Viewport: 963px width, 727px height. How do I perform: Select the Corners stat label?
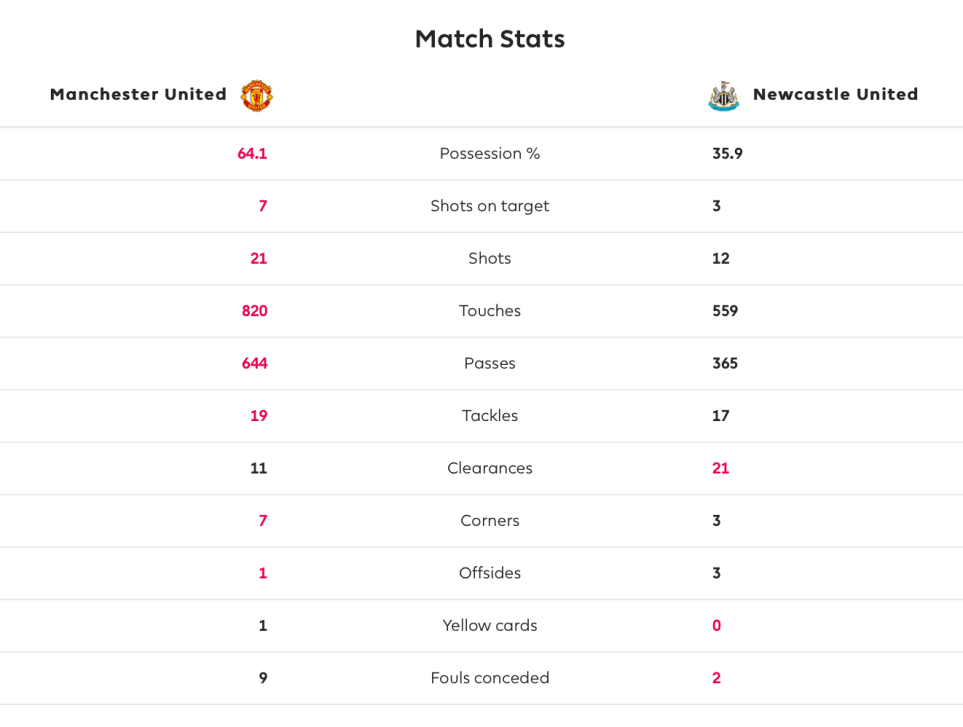coord(490,521)
